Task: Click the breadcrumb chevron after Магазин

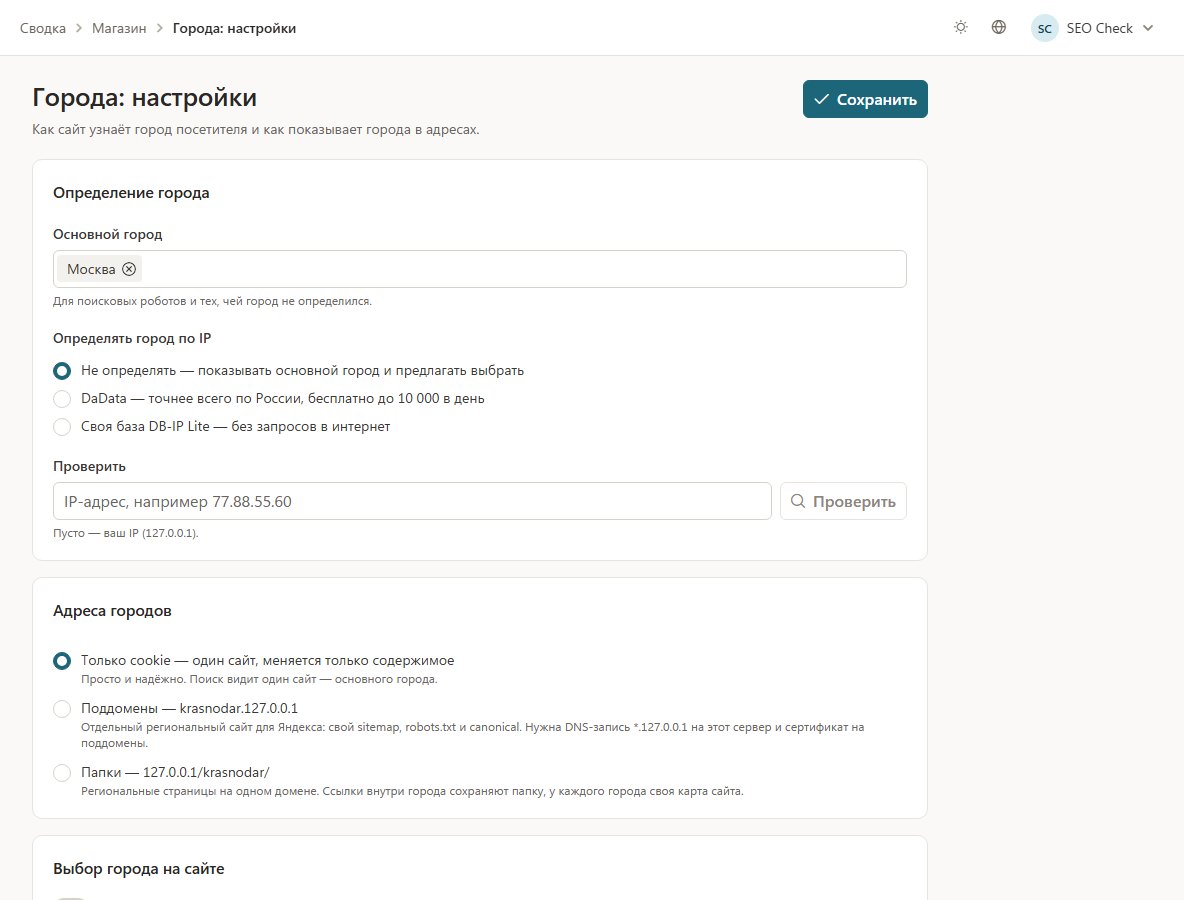Action: 159,29
